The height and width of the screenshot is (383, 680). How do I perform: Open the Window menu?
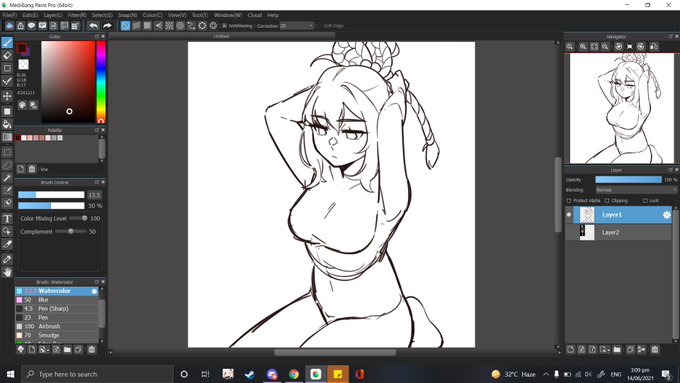click(228, 15)
